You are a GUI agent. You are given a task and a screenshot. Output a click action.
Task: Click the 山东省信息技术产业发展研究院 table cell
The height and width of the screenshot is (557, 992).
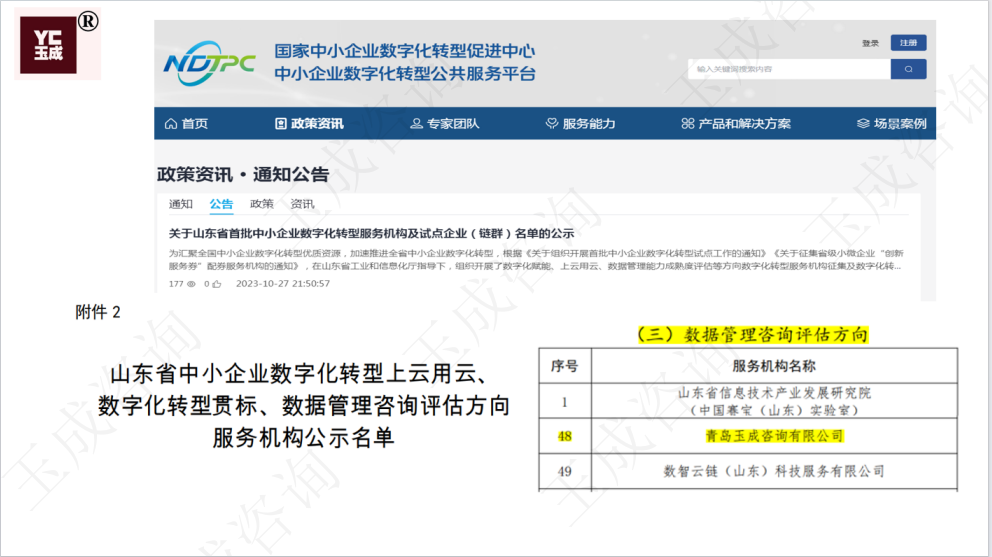774,401
